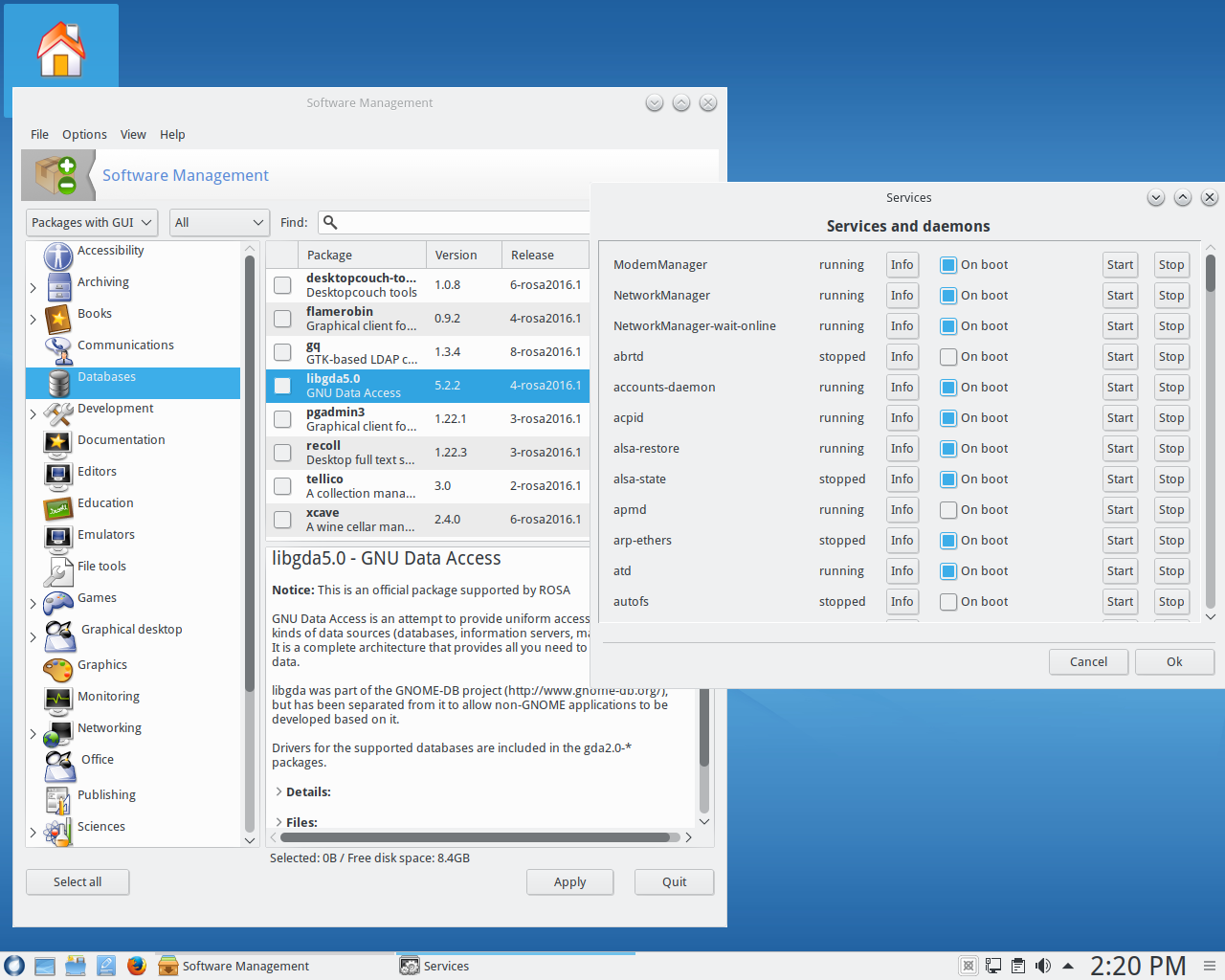Image resolution: width=1225 pixels, height=980 pixels.
Task: Open the Office category icon
Action: tap(60, 765)
